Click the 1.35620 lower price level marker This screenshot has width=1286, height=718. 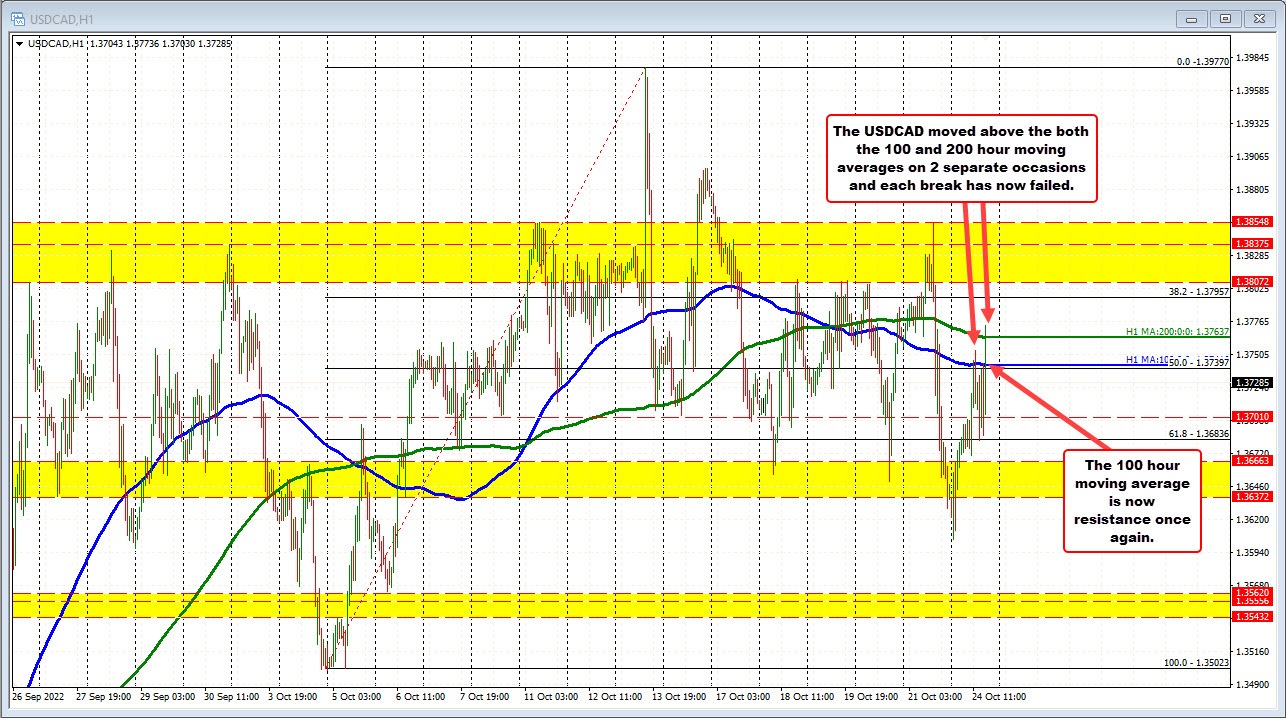click(1254, 592)
